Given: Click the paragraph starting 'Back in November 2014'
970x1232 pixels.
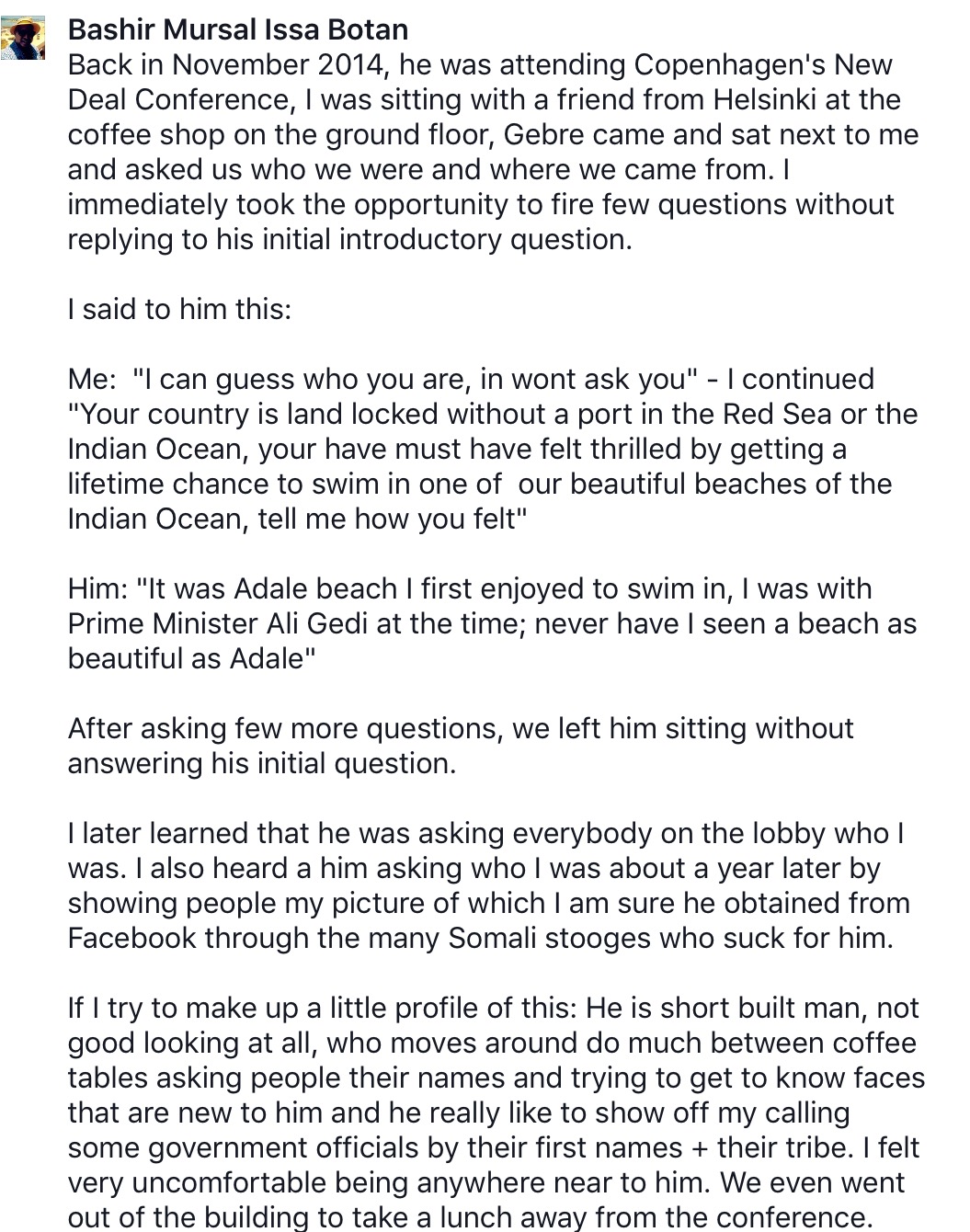Looking at the screenshot, I should (x=493, y=152).
